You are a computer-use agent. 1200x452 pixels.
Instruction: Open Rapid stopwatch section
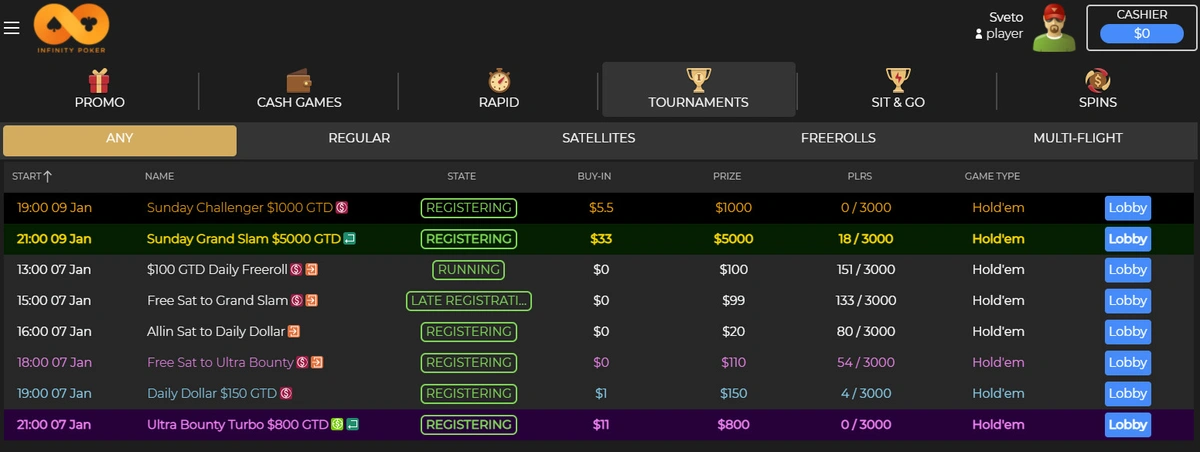[499, 89]
